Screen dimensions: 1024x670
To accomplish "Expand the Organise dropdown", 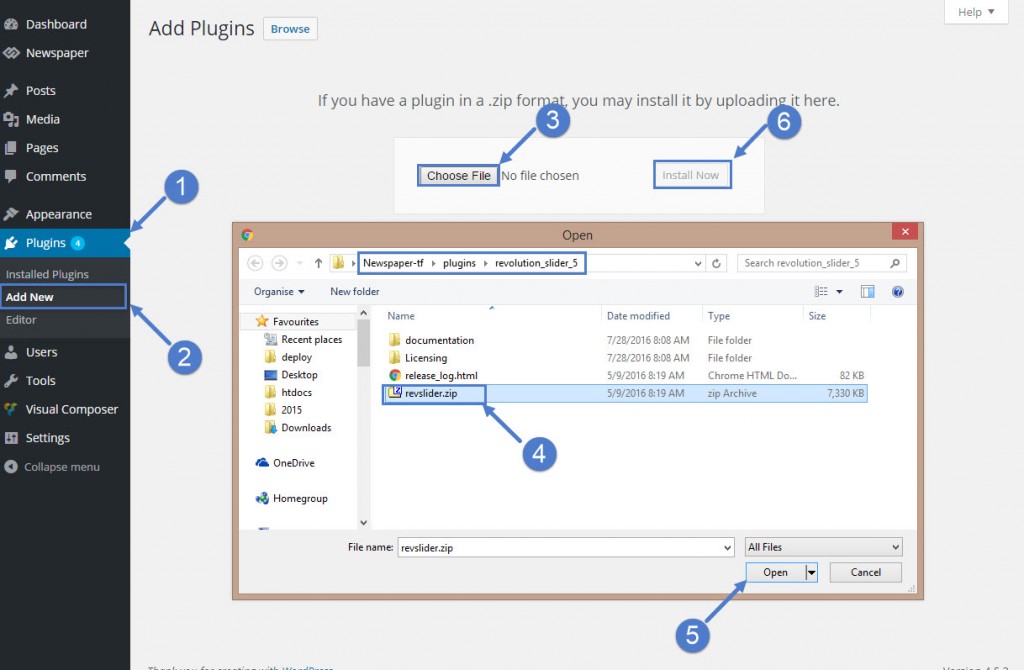I will [280, 292].
